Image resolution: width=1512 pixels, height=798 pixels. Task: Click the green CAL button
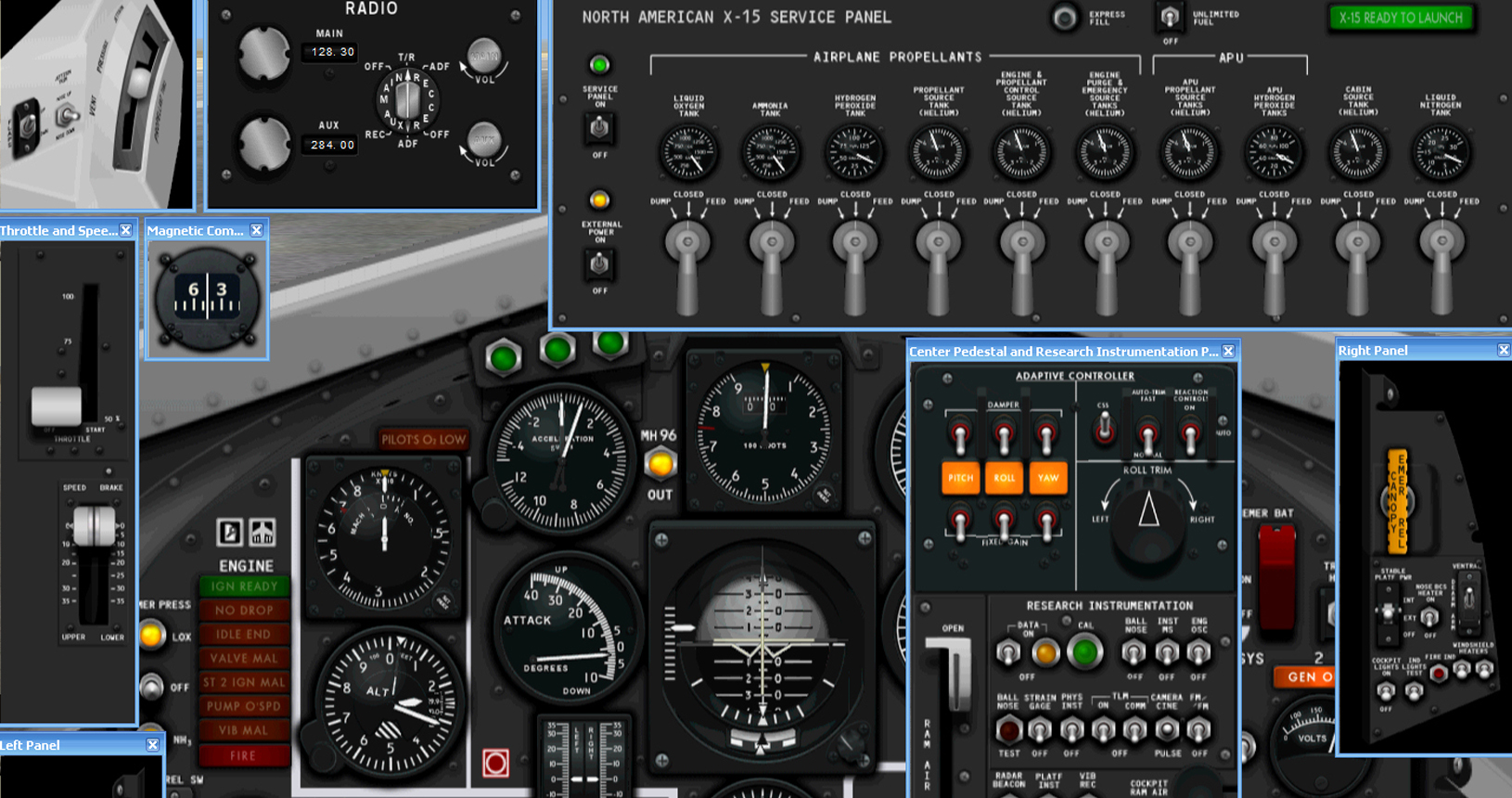click(1083, 652)
